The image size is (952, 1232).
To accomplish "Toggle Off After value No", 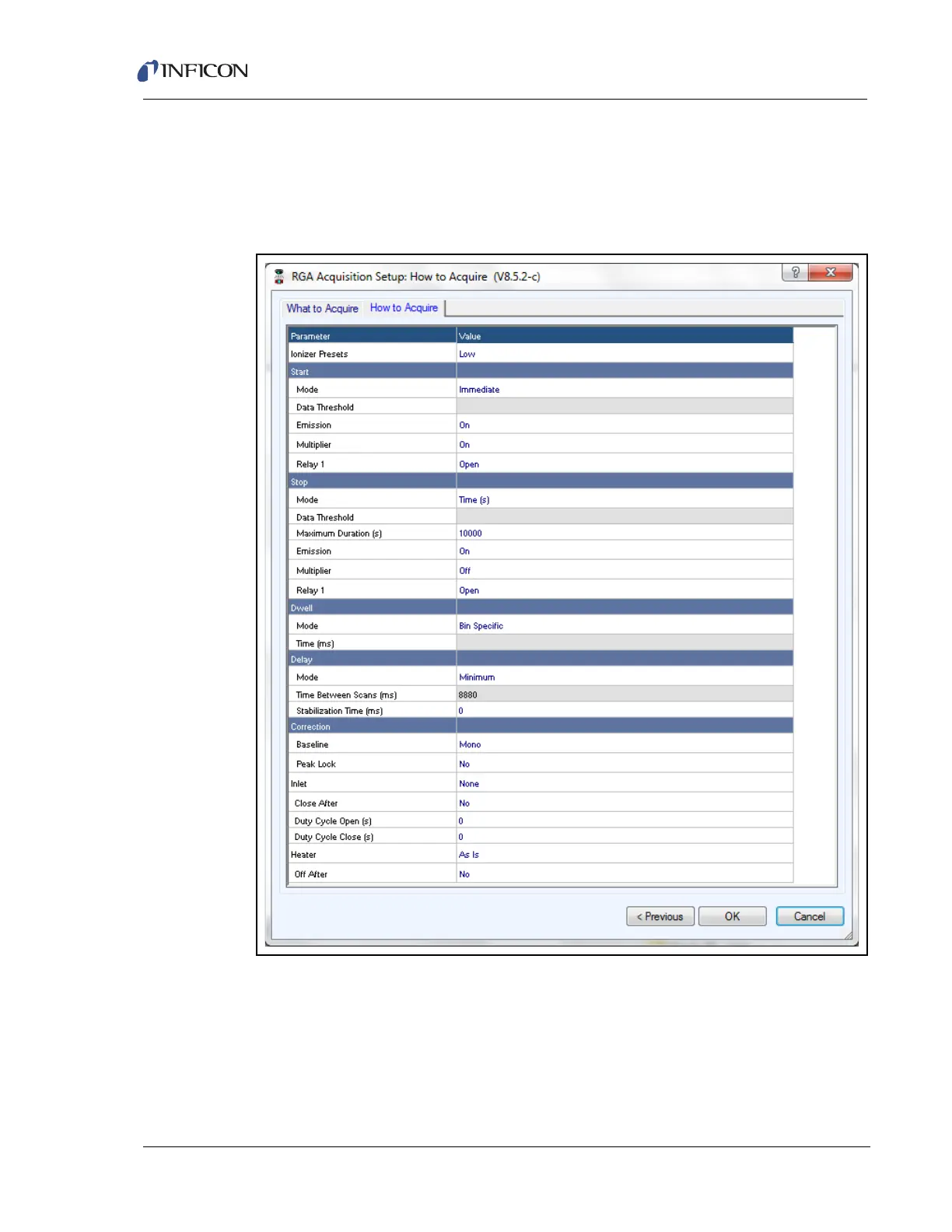I will pos(625,873).
